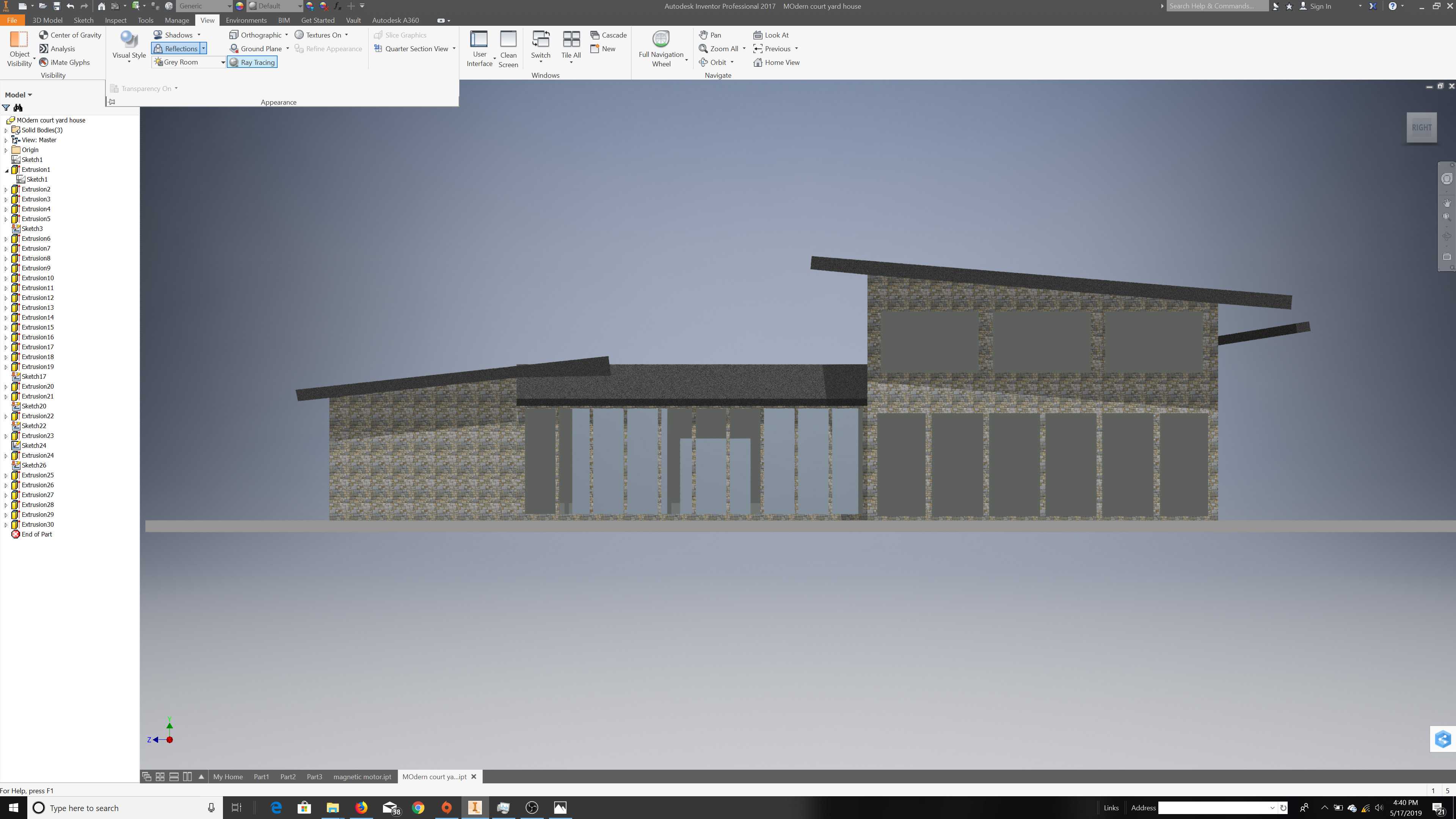Enable Clean Screen mode
Screen dimensions: 1456x819
pos(508,49)
